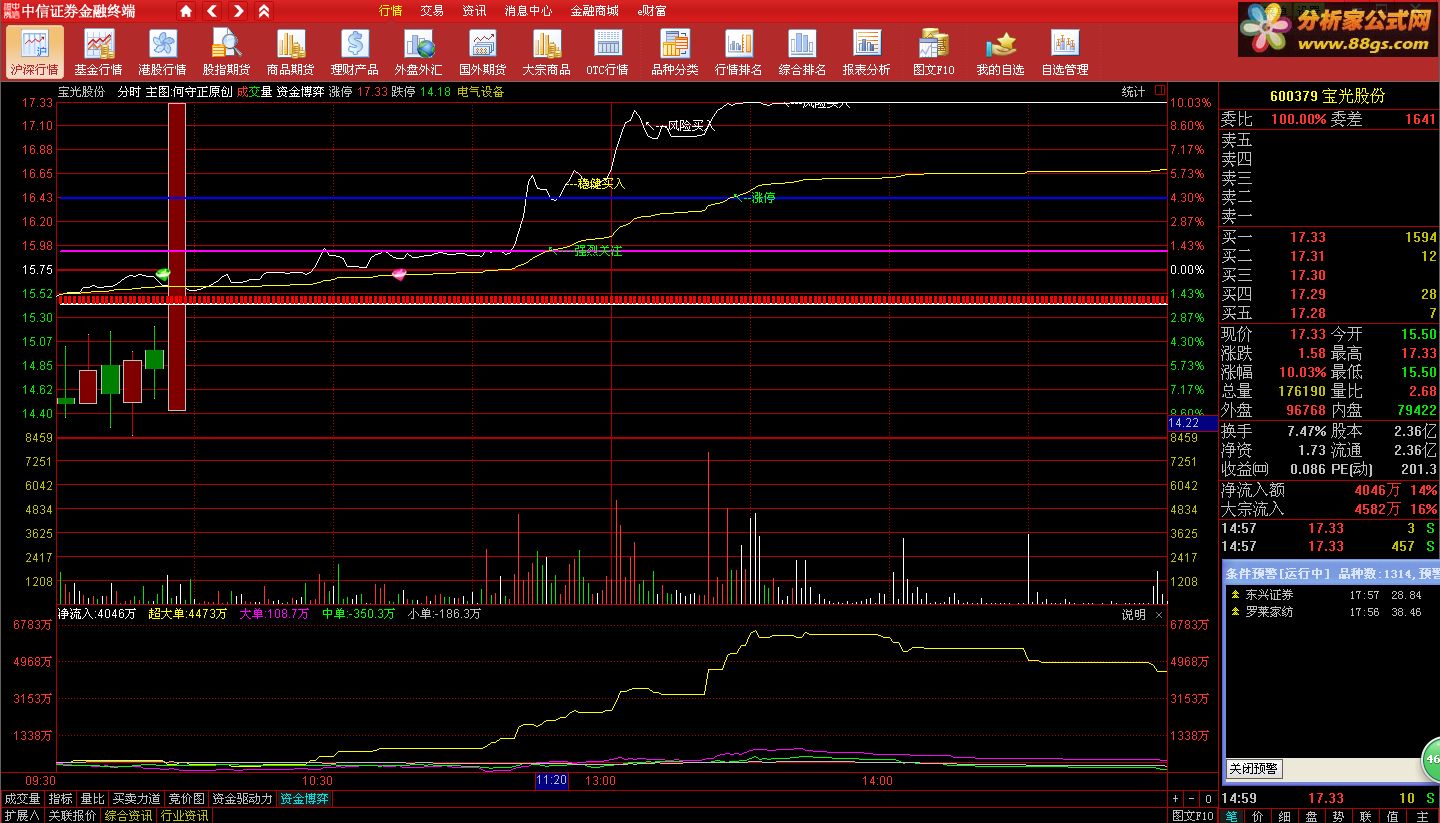Open 行情排名 quote ranking icon

click(739, 51)
